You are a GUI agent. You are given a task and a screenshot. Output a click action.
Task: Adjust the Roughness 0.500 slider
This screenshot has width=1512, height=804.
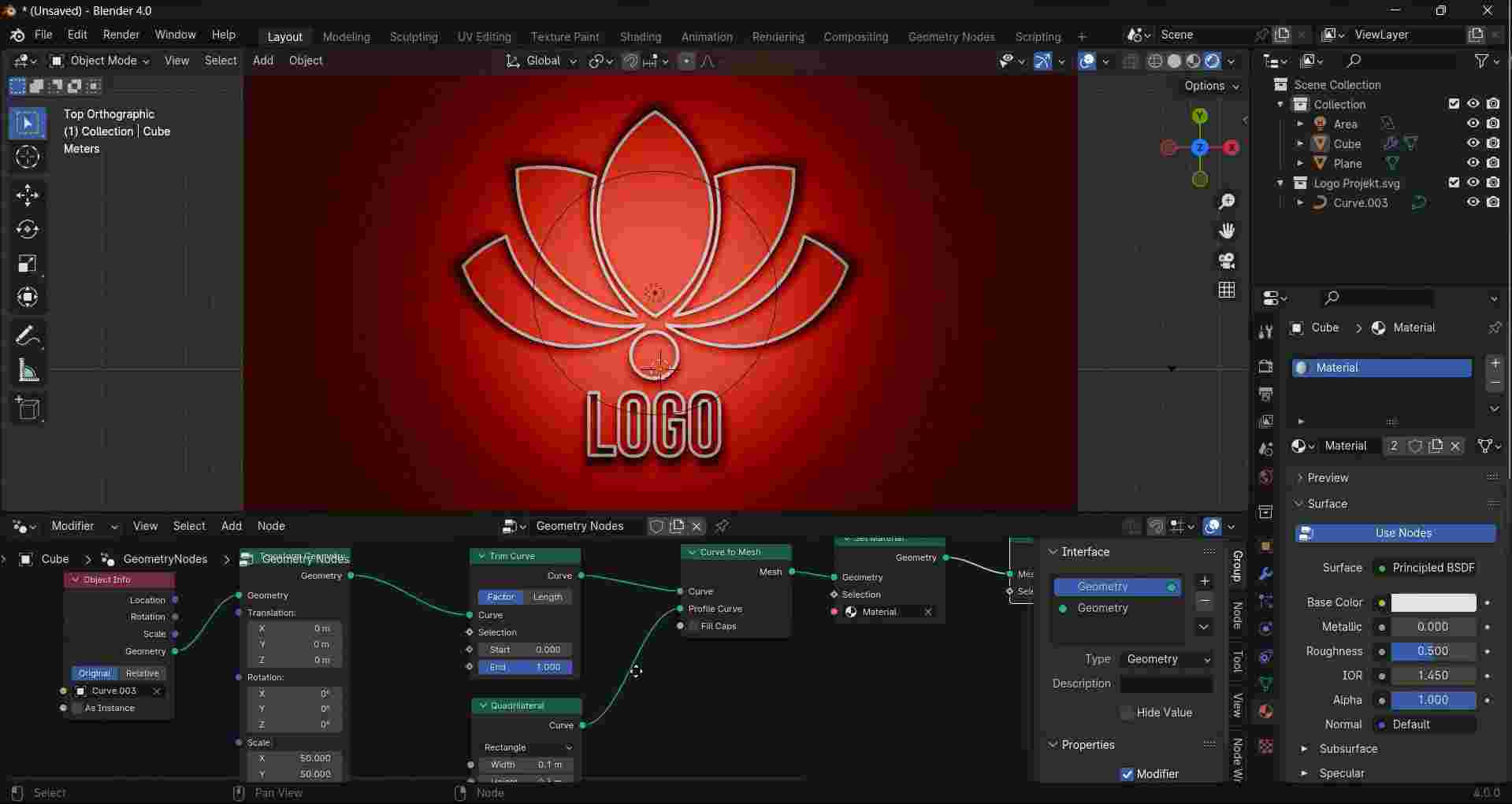pyautogui.click(x=1433, y=651)
